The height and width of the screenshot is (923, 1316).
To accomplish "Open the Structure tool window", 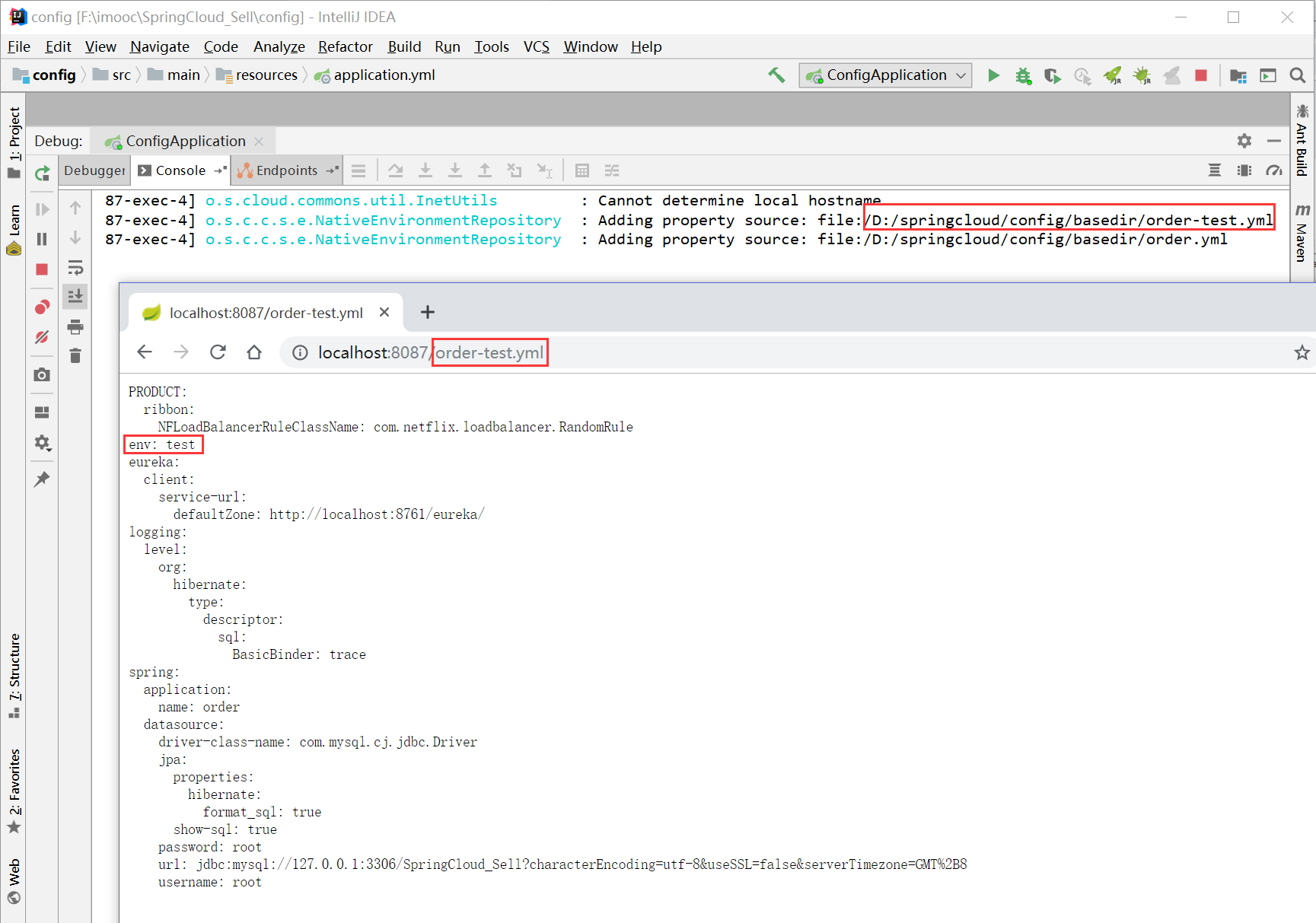I will (x=14, y=676).
